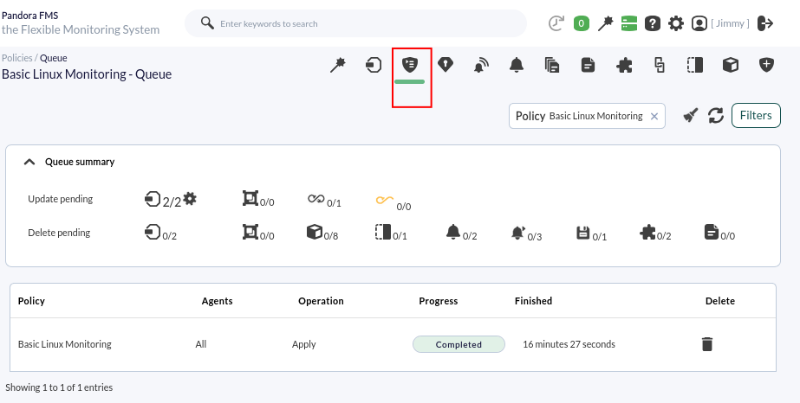Click the refresh arrows icon

[x=716, y=116]
